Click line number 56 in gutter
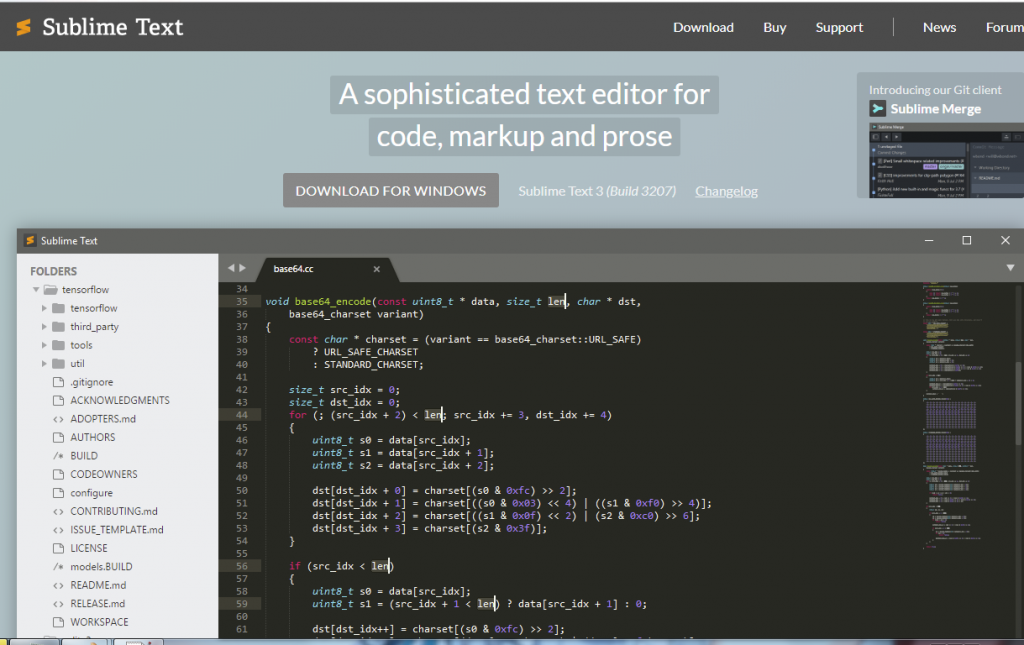1024x645 pixels. click(x=242, y=566)
